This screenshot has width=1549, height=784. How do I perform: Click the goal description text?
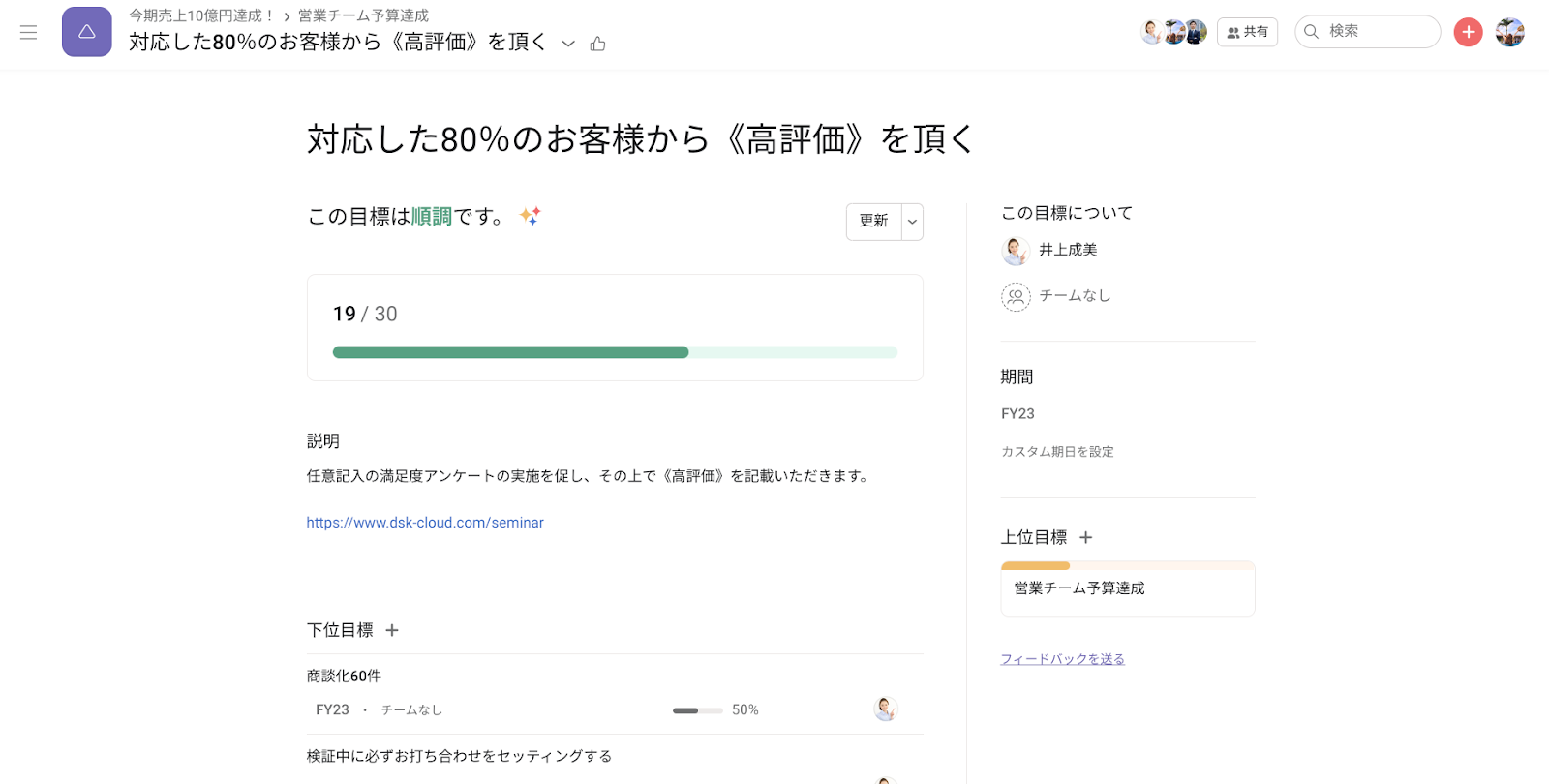[x=590, y=476]
